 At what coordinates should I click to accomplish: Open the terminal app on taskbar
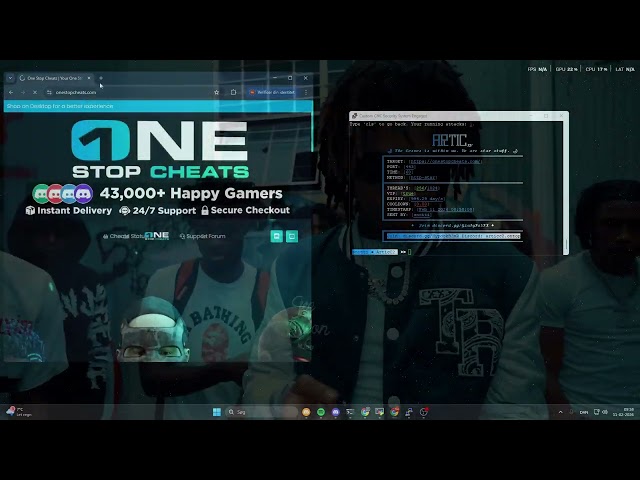pyautogui.click(x=350, y=412)
